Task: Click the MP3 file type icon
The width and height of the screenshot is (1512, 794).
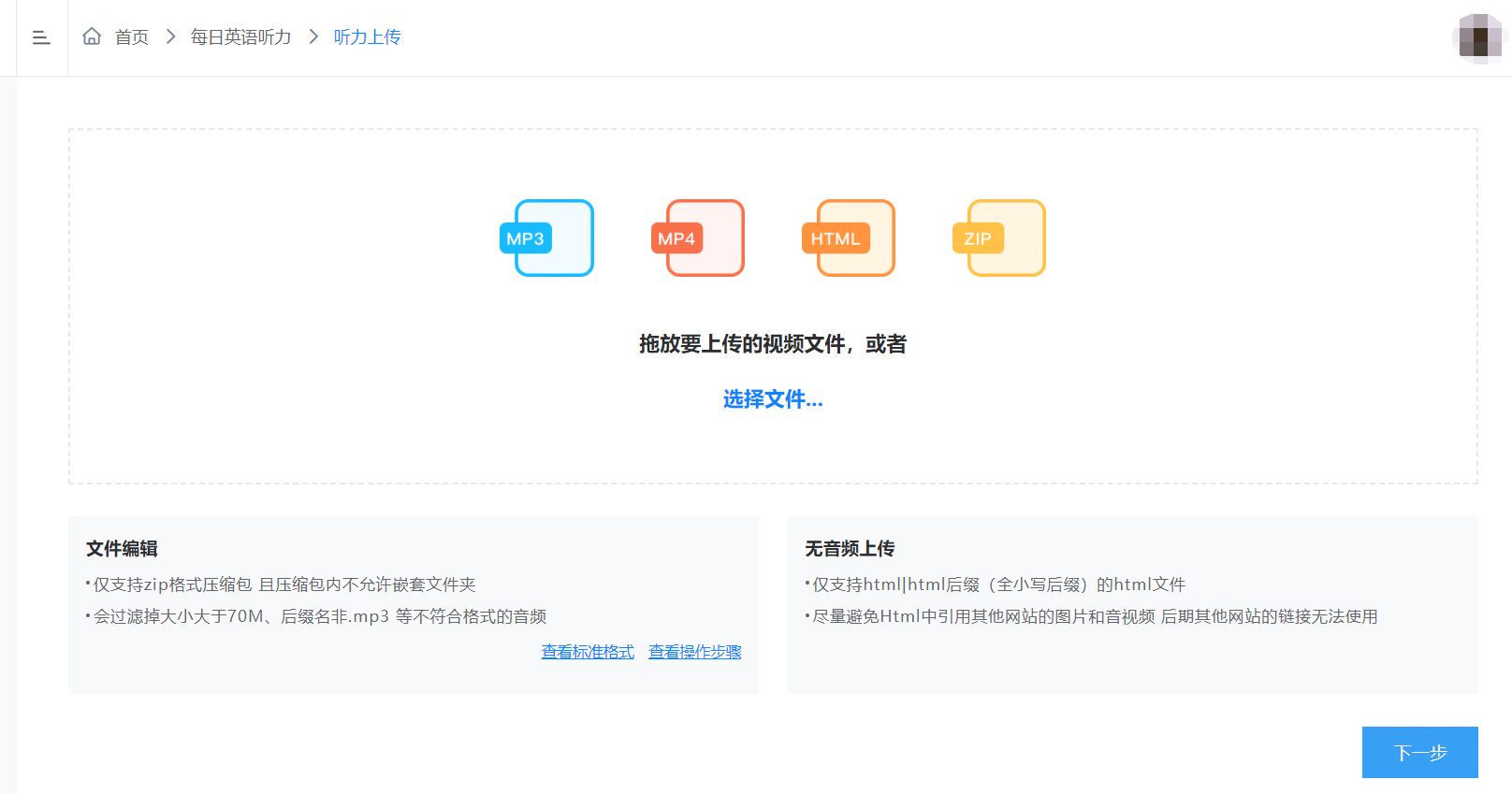Action: click(x=547, y=238)
